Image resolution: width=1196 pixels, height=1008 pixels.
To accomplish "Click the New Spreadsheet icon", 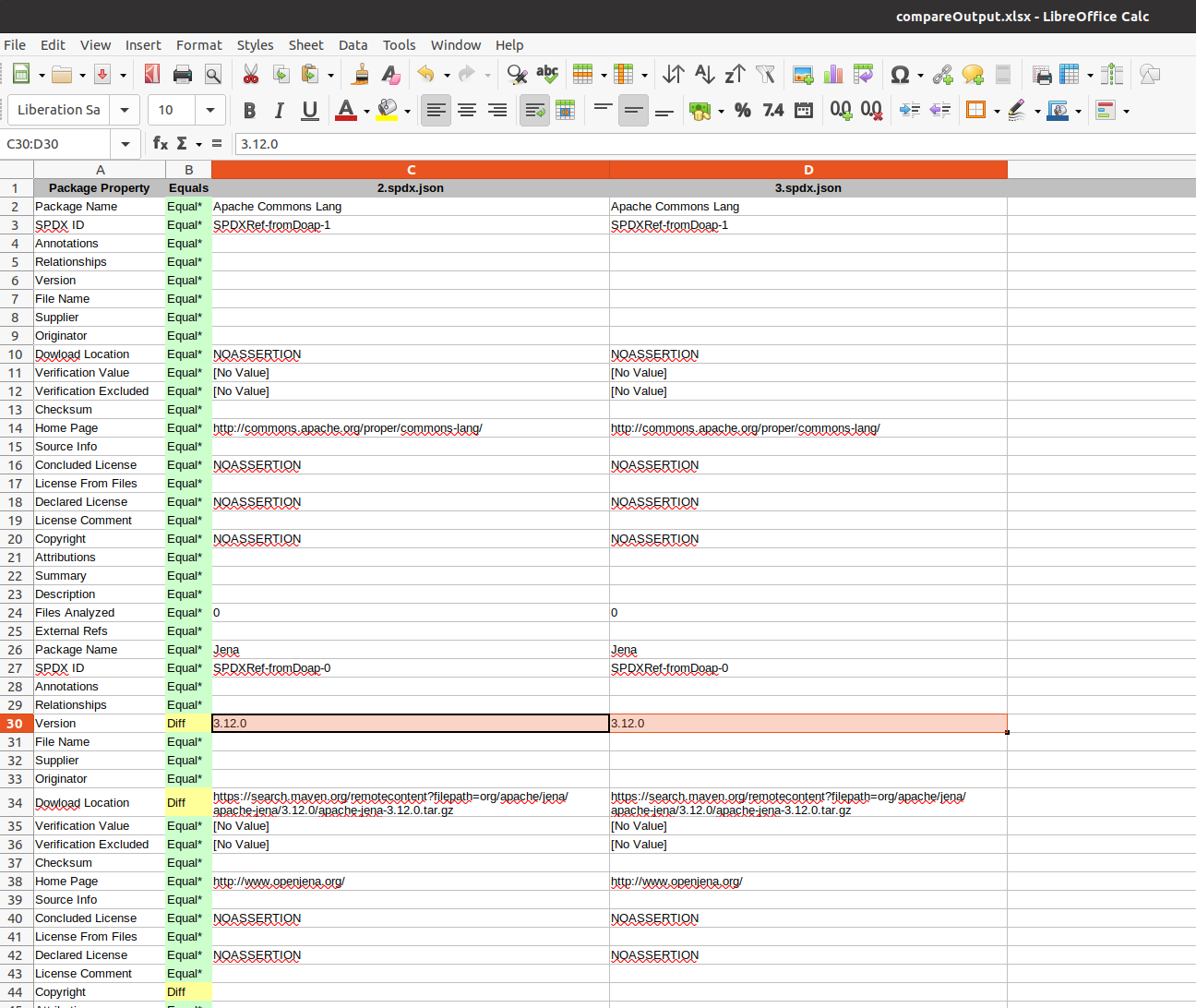I will tap(20, 75).
